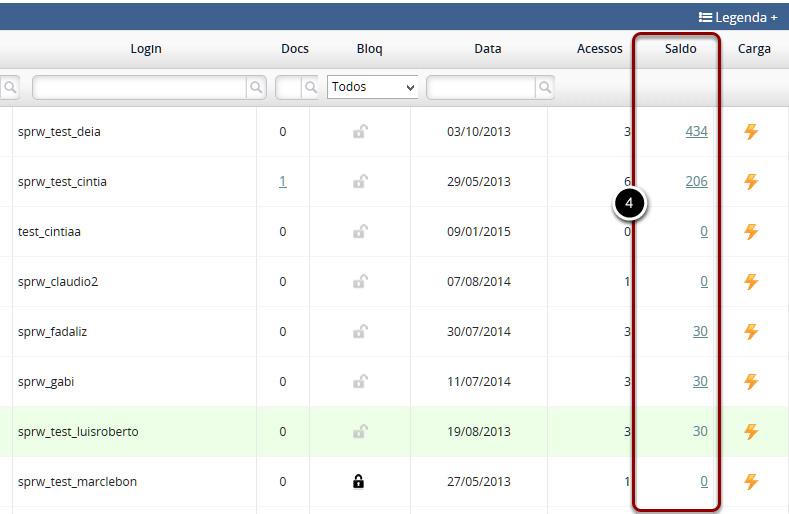Image resolution: width=789 pixels, height=514 pixels.
Task: Sort by the Saldo column header
Action: [680, 49]
